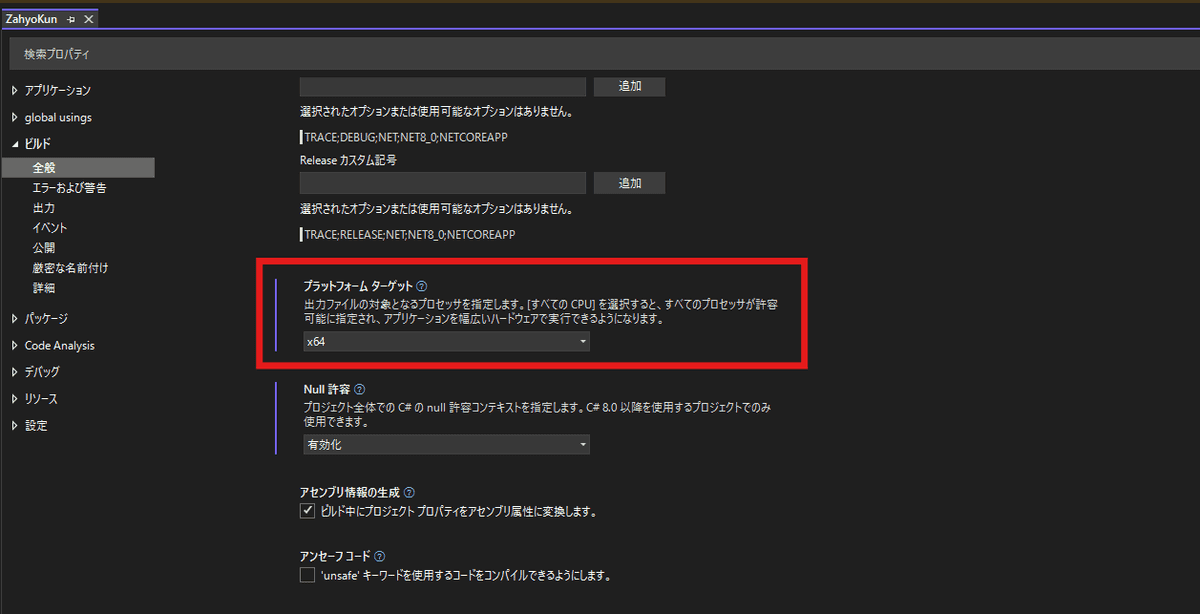Screen dimensions: 1200x614
Task: Expand the パッケージ section
Action: click(x=14, y=318)
